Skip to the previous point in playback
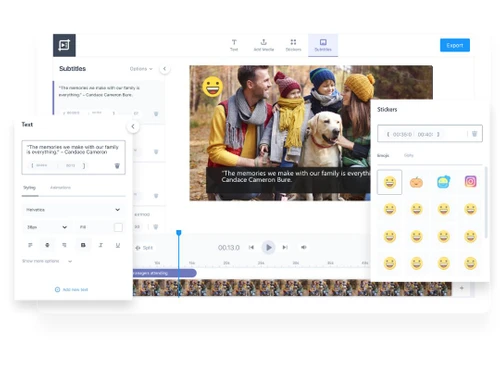500x375 pixels. click(251, 247)
